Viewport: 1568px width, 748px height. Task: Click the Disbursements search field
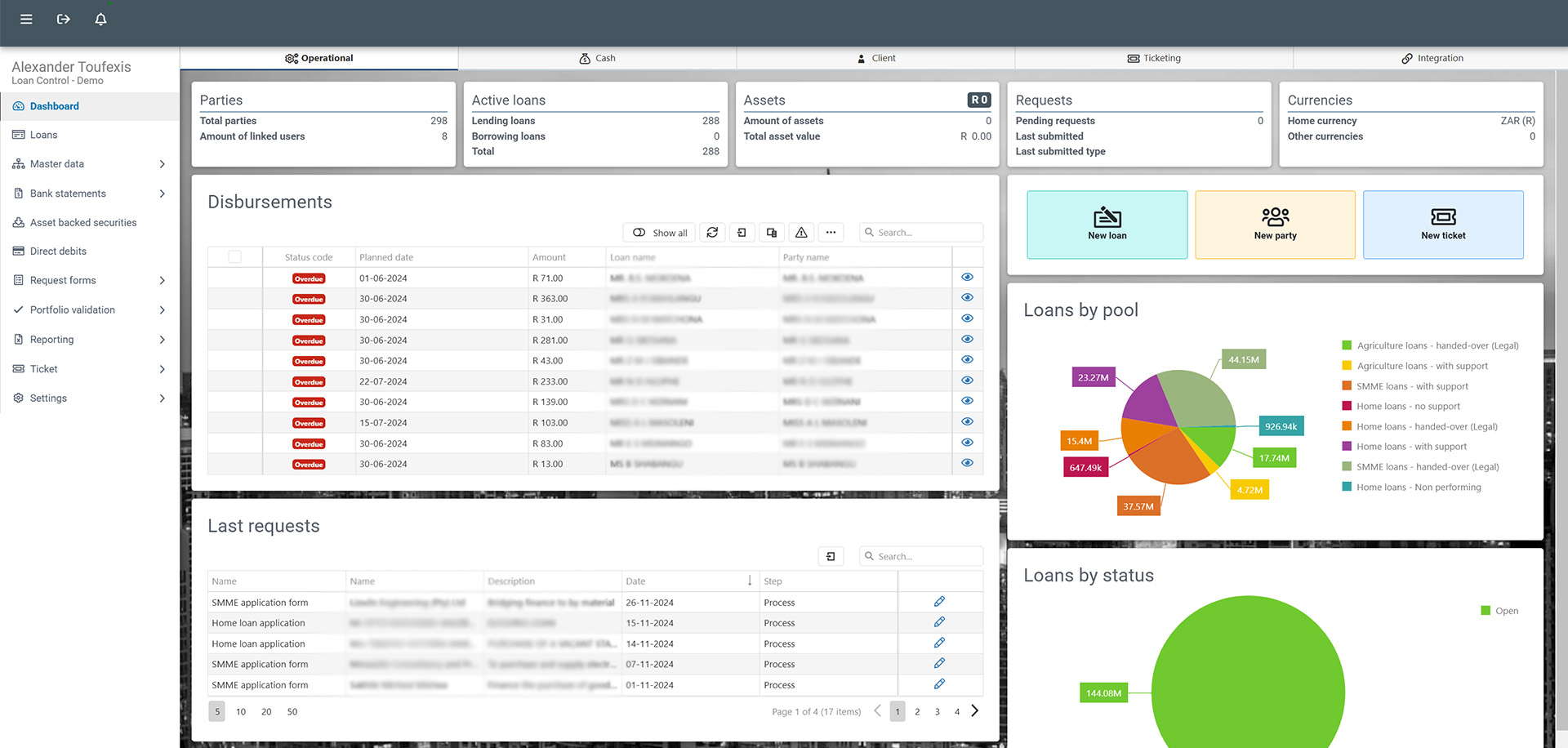(x=921, y=233)
